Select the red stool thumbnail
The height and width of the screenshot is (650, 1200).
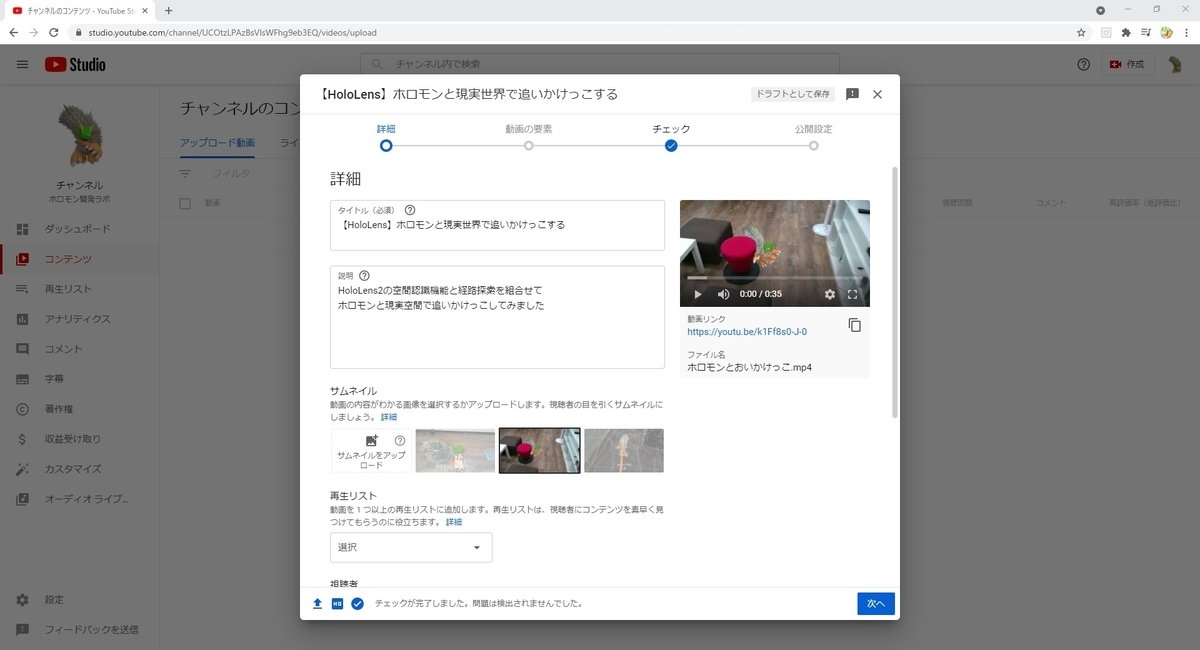(x=540, y=451)
